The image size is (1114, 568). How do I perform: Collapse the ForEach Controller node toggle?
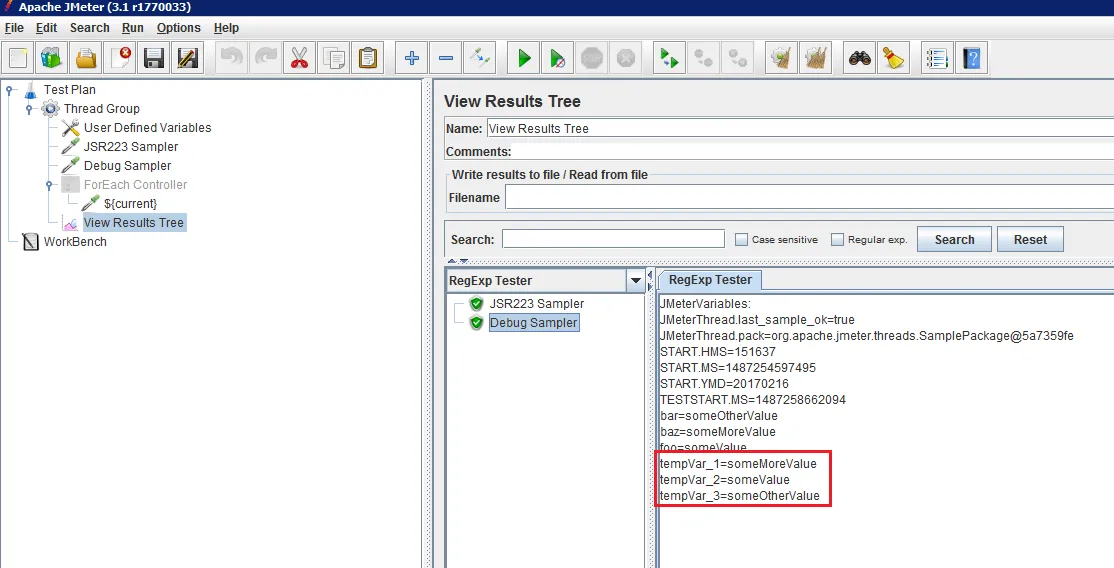[49, 185]
